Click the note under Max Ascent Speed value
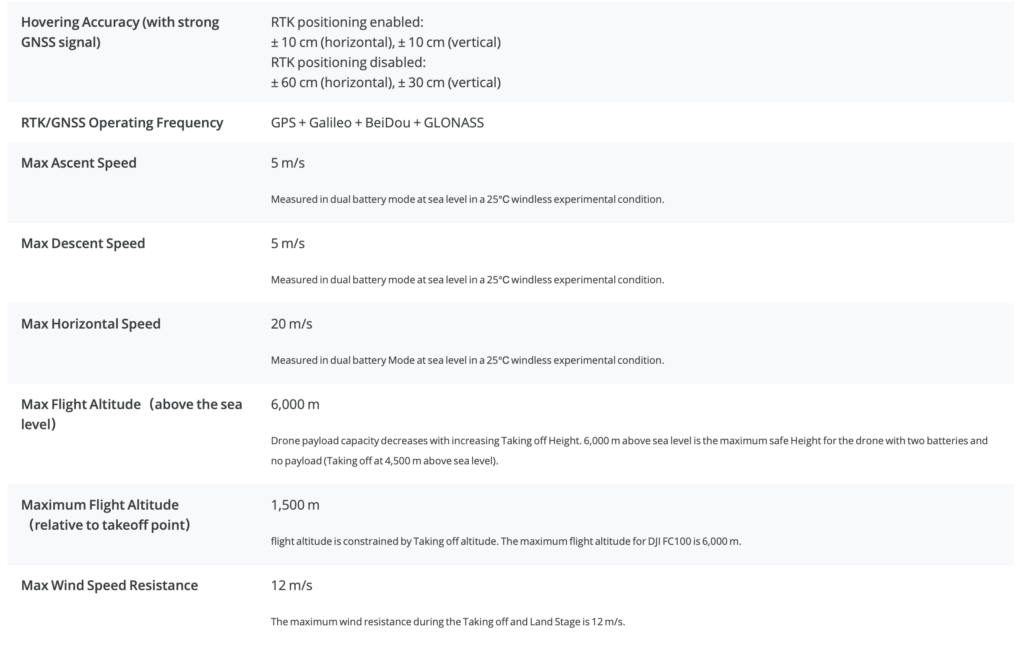1024x658 pixels. [x=467, y=199]
